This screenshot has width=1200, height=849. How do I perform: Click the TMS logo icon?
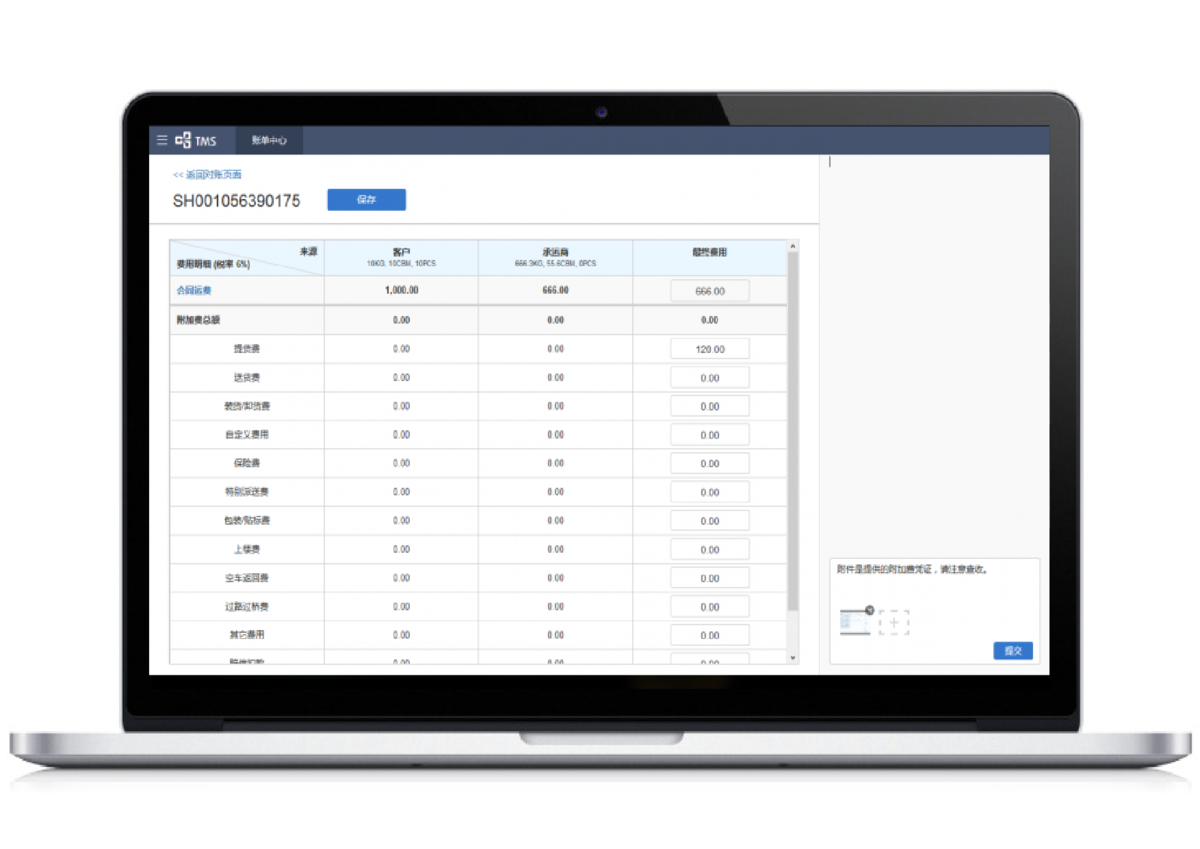coord(183,141)
